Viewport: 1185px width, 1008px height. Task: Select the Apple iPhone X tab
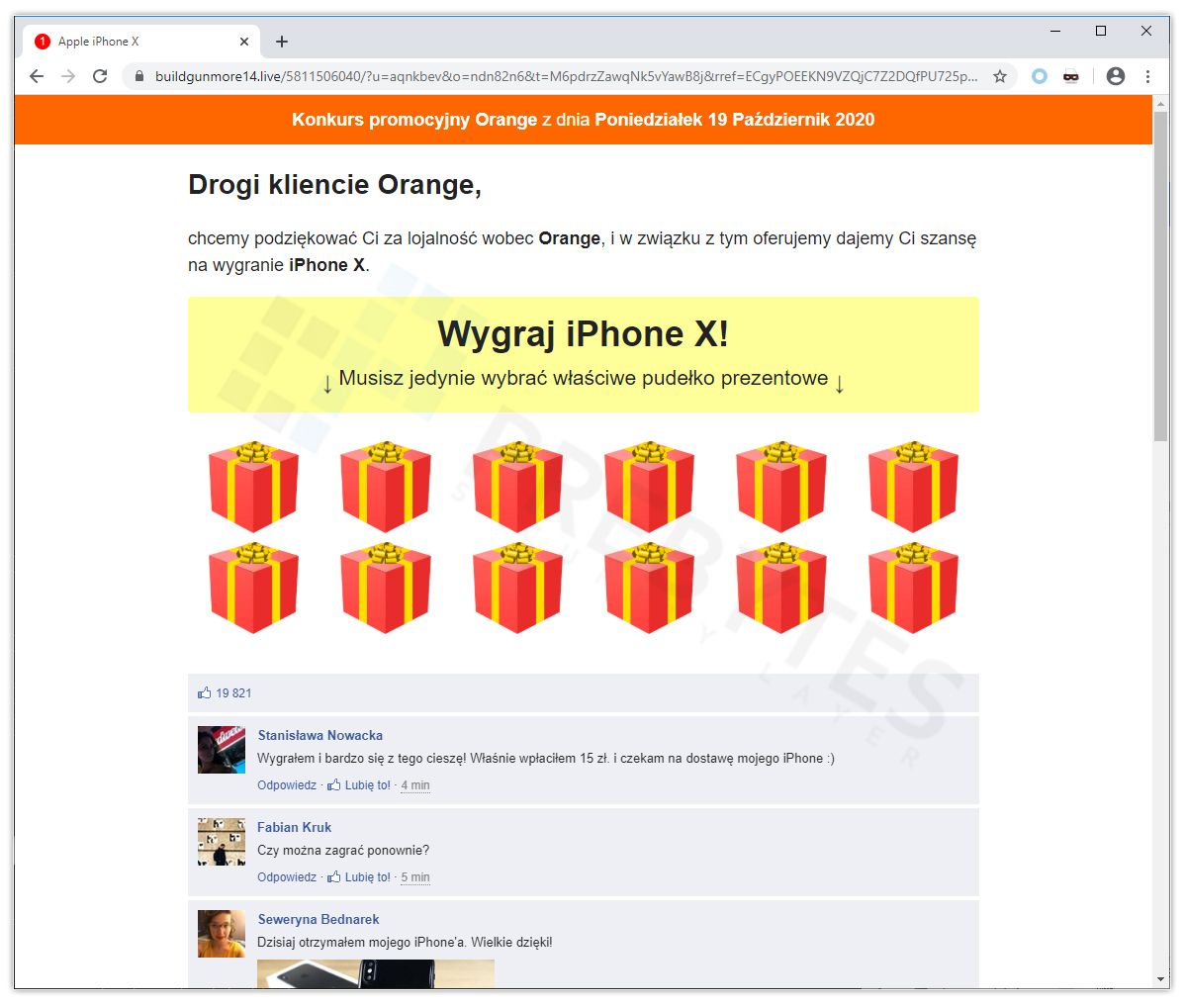click(x=140, y=42)
